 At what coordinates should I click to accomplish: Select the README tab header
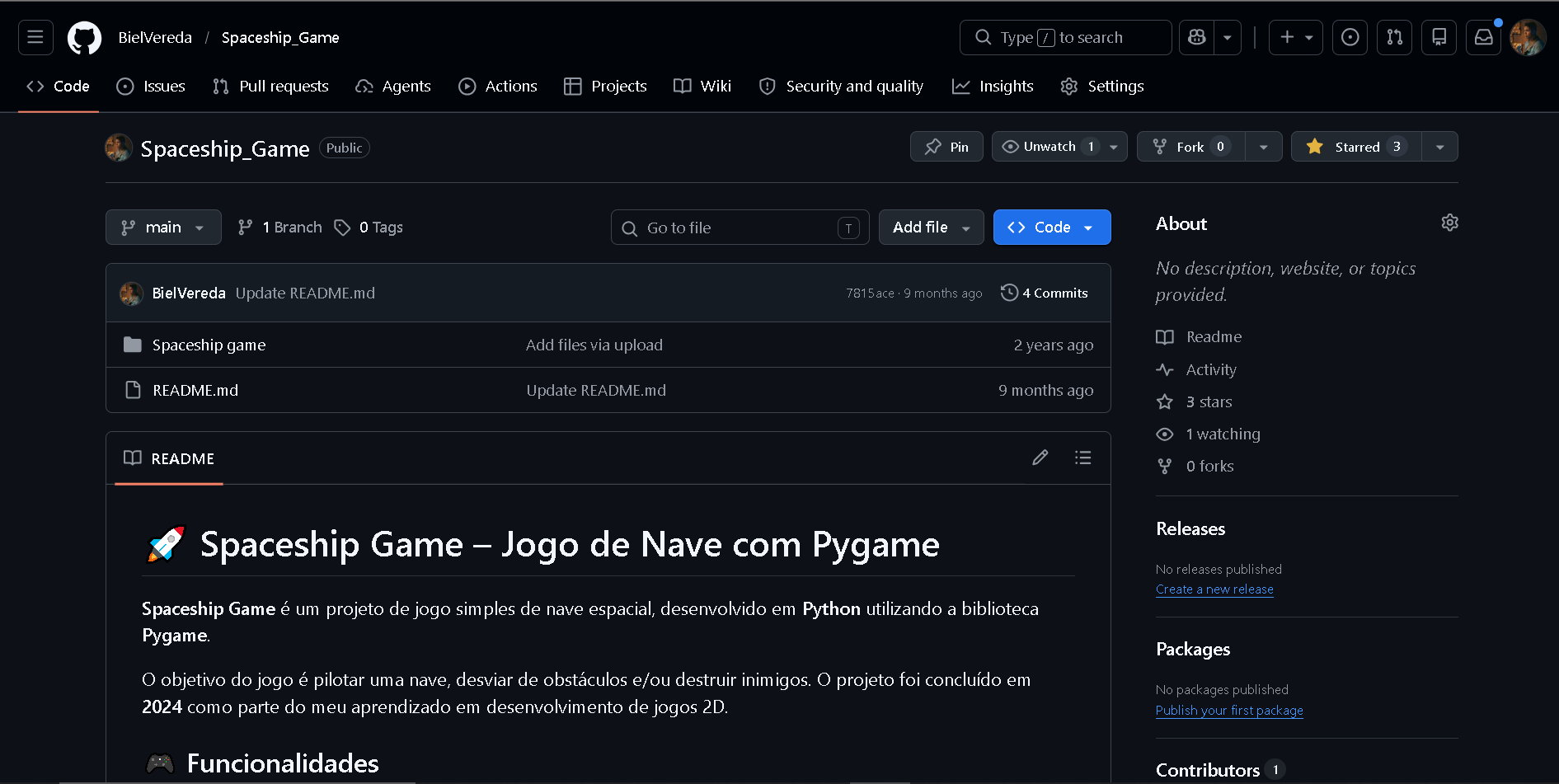click(169, 458)
